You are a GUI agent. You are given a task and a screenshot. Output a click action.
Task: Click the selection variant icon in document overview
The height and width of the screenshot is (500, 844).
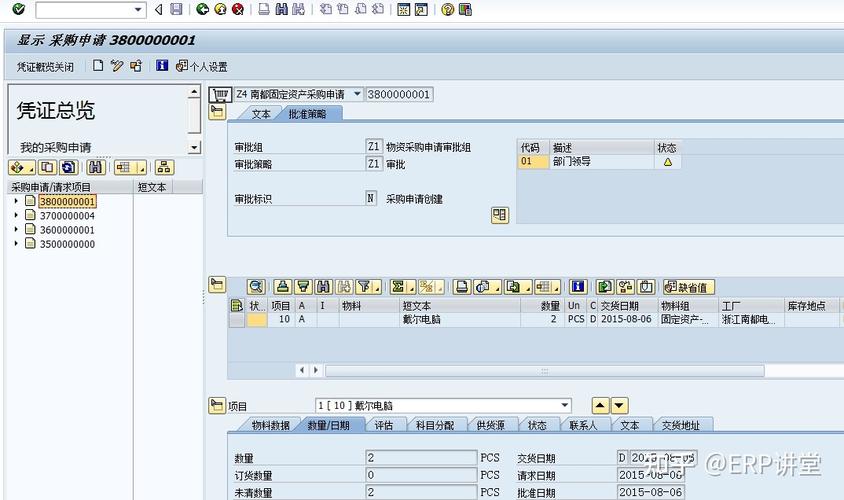tap(22, 167)
